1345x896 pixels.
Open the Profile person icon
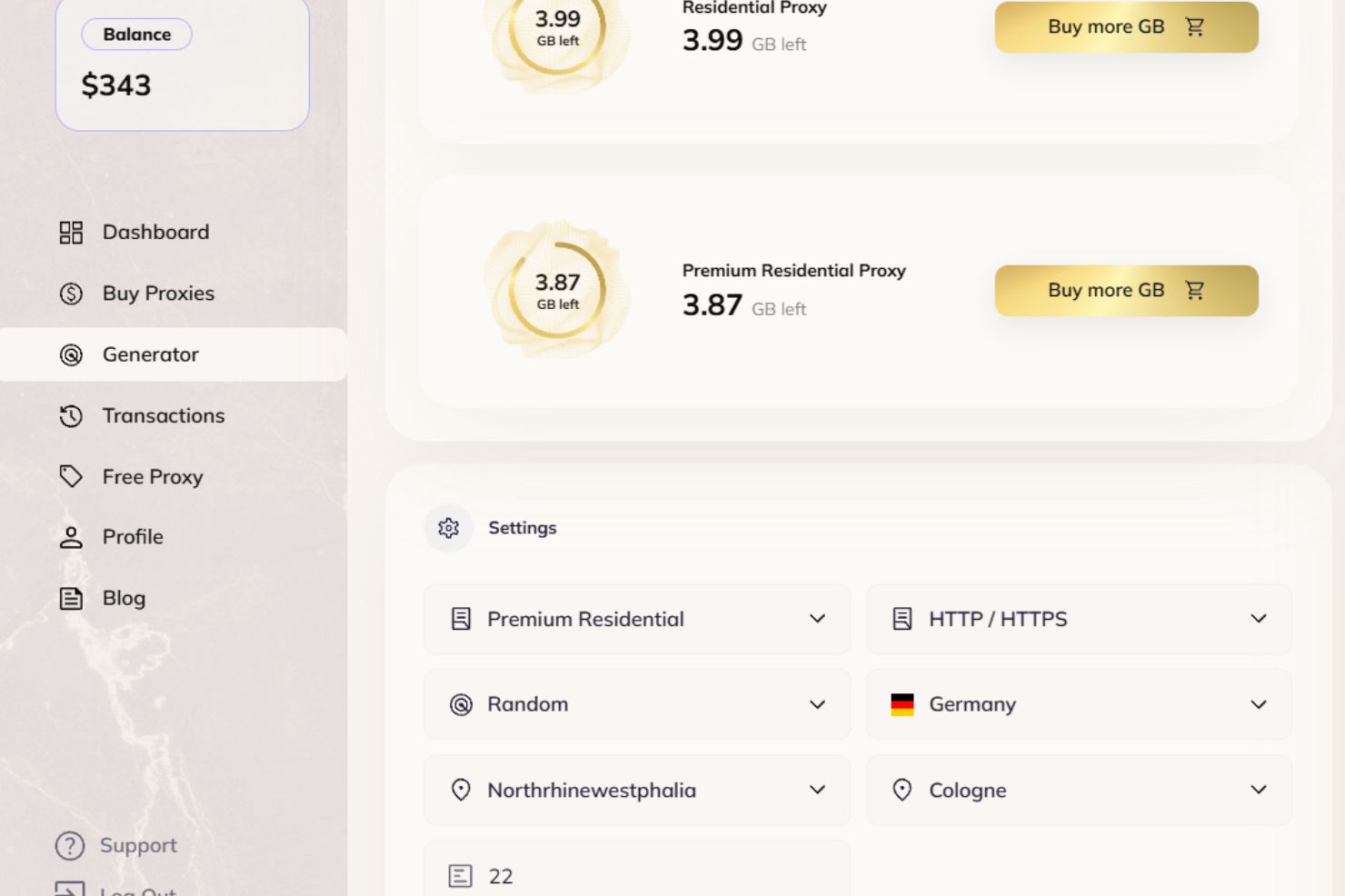[x=70, y=537]
